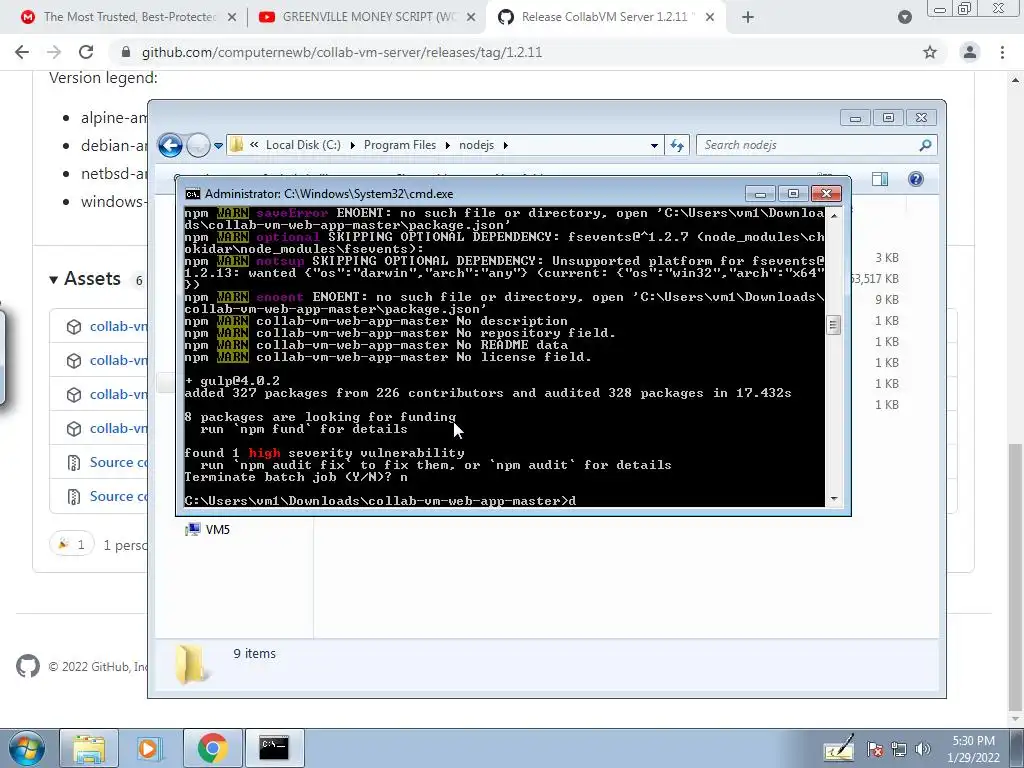Click Chrome scrollbar up arrow

point(1015,80)
